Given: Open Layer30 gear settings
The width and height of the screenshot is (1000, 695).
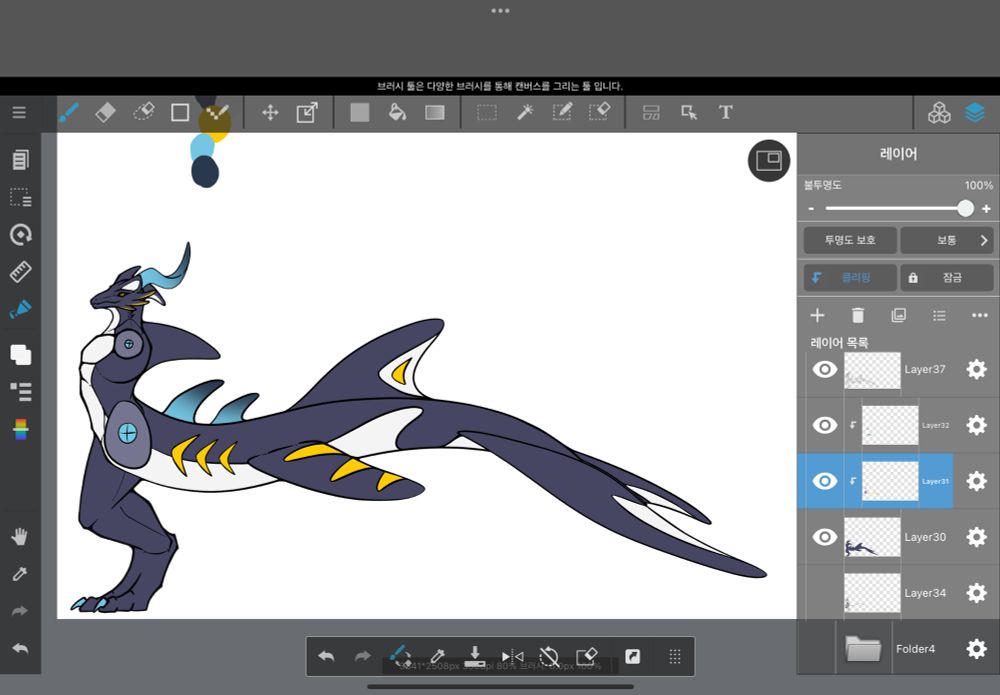Looking at the screenshot, I should tap(976, 537).
